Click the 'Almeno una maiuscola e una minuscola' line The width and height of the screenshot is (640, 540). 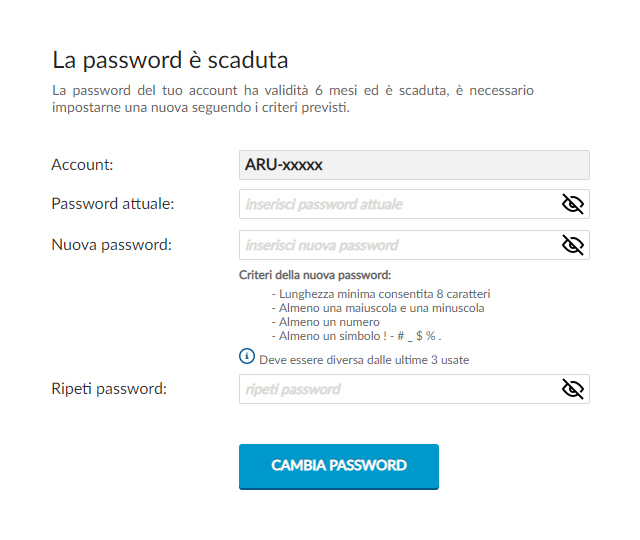tap(378, 308)
